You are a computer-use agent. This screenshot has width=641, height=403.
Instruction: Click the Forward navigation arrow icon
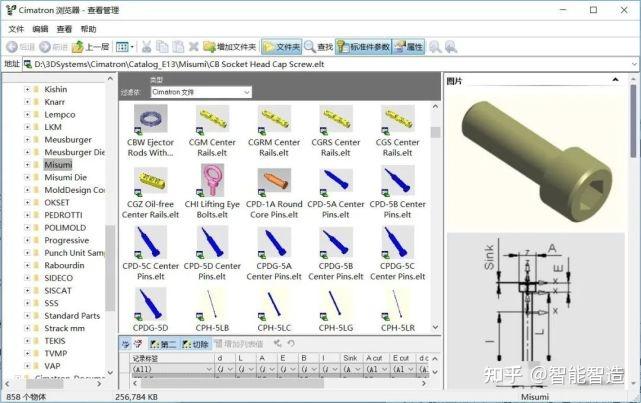click(45, 47)
